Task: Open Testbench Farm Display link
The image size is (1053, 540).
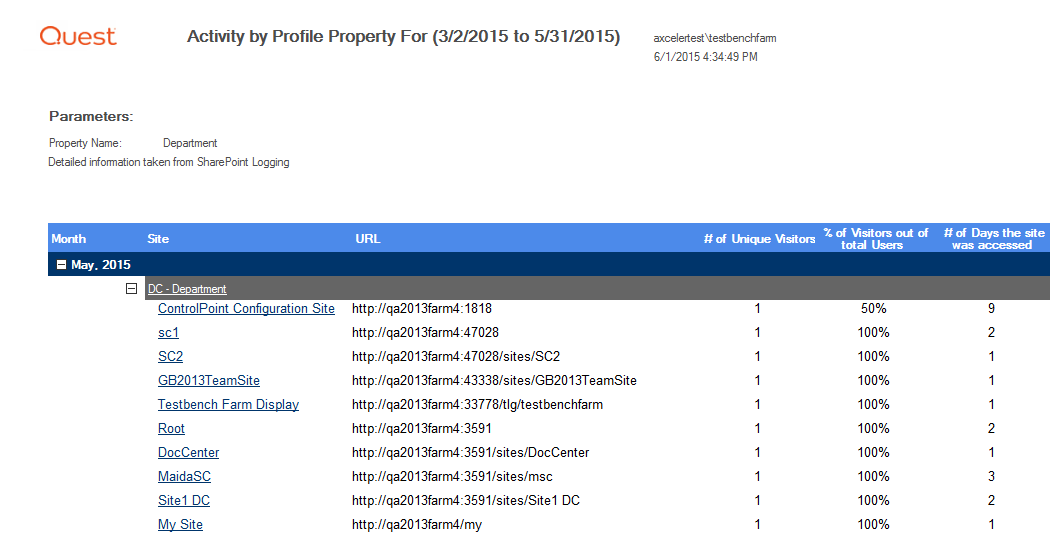Action: tap(228, 405)
